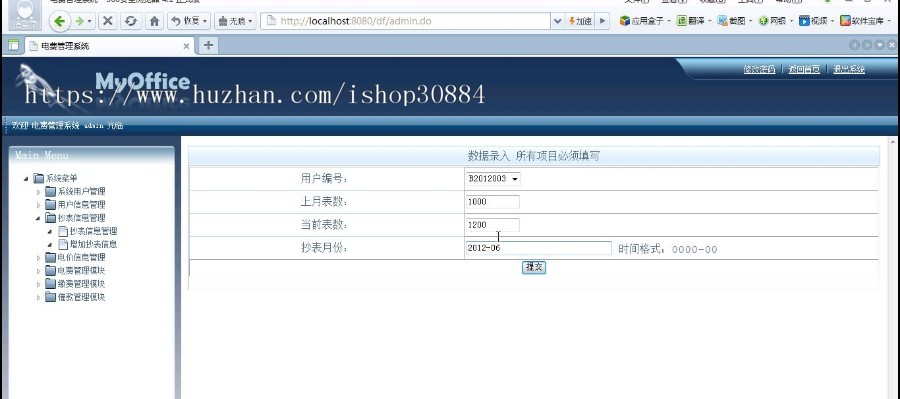900x399 pixels.
Task: Click the tab bar scroll-right round button
Action: coord(867,45)
